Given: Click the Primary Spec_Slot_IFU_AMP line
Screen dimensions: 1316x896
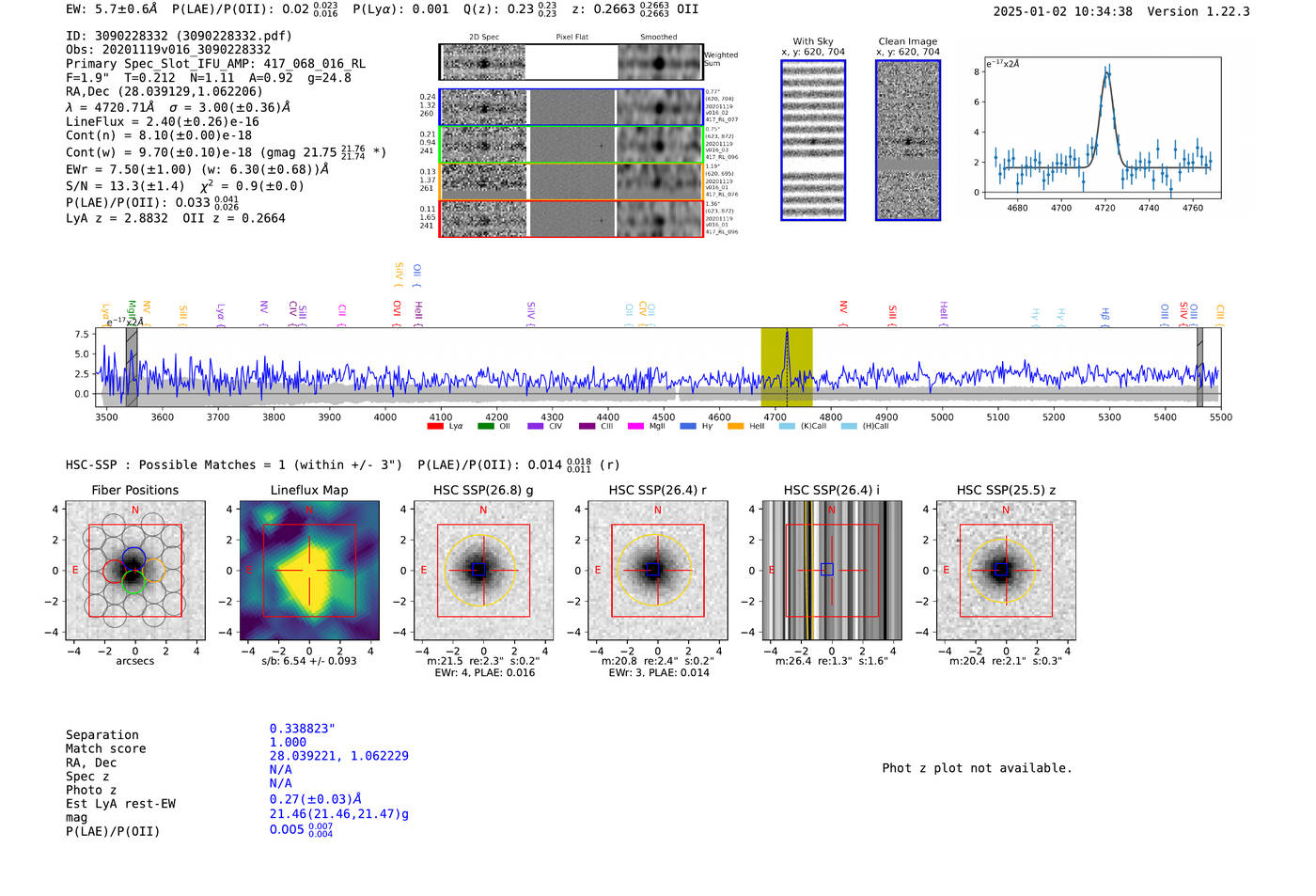Looking at the screenshot, I should pyautogui.click(x=216, y=64).
